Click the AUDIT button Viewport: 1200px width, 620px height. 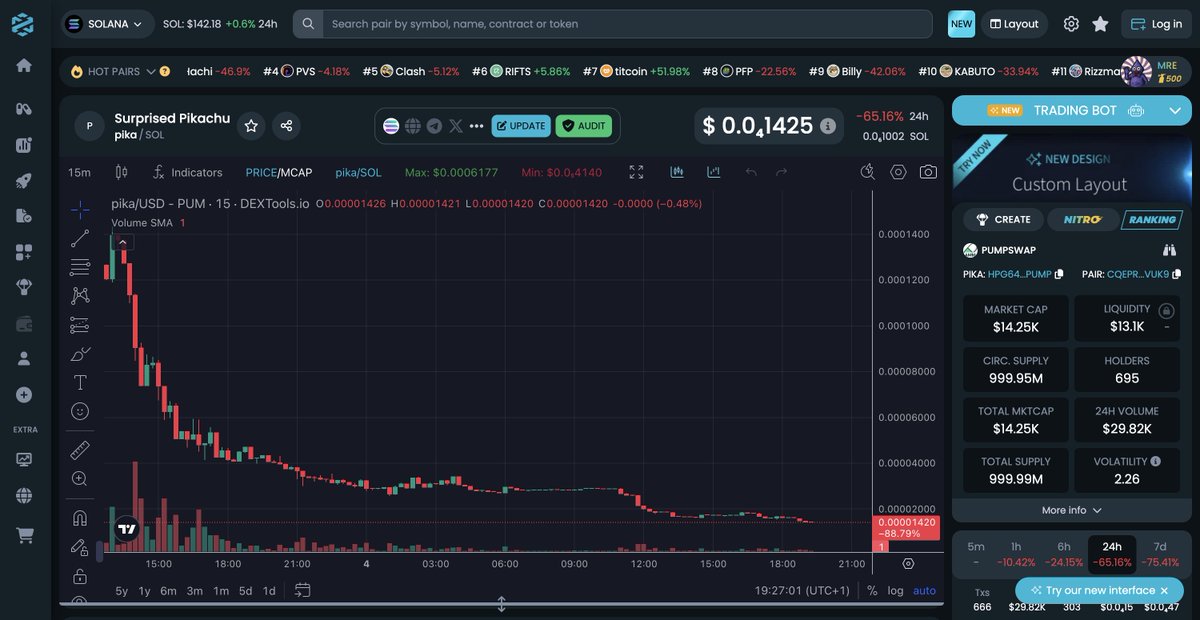[584, 126]
